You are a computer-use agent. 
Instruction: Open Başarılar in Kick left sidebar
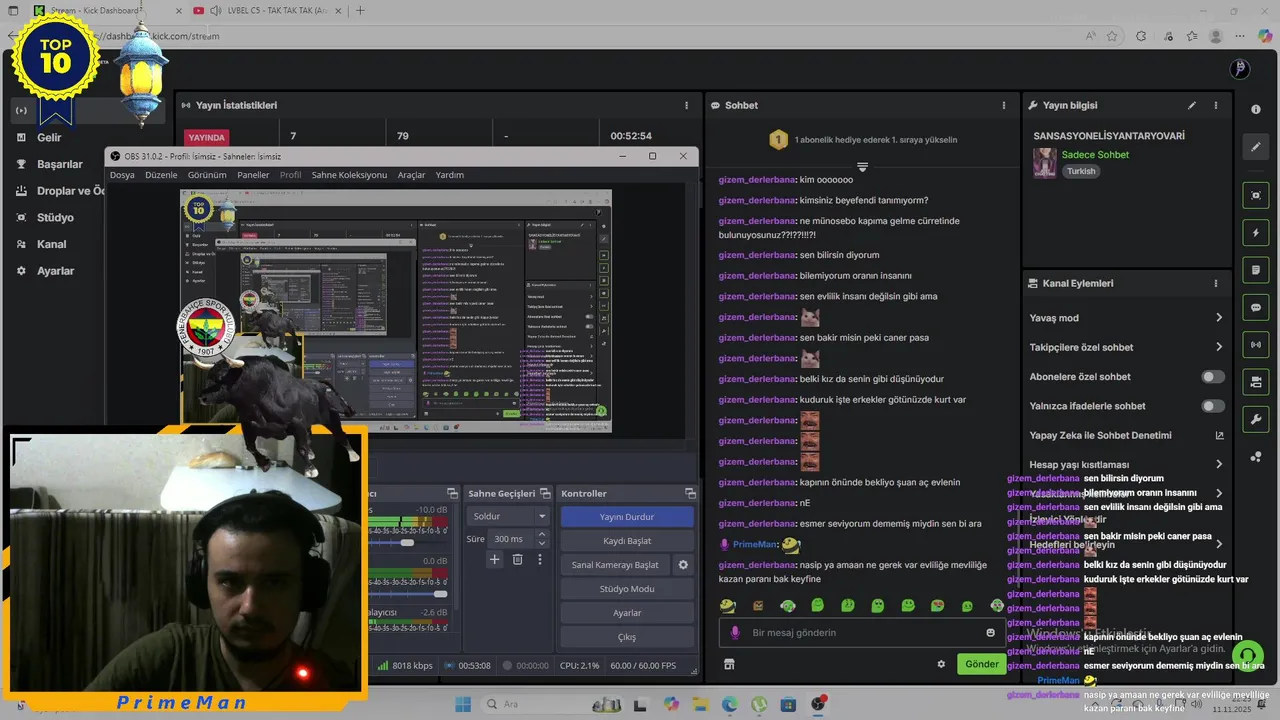click(60, 164)
